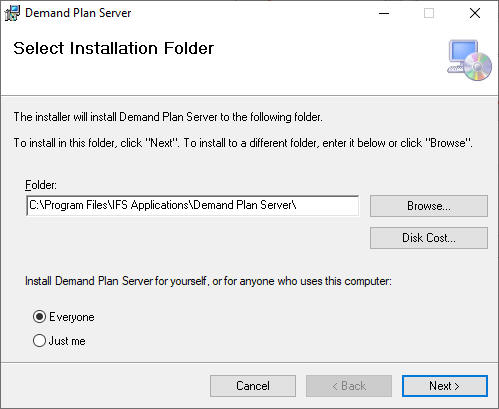Click the 'Install Demand Plan Server for yourself' prompt
Image resolution: width=499 pixels, height=409 pixels.
tap(208, 281)
